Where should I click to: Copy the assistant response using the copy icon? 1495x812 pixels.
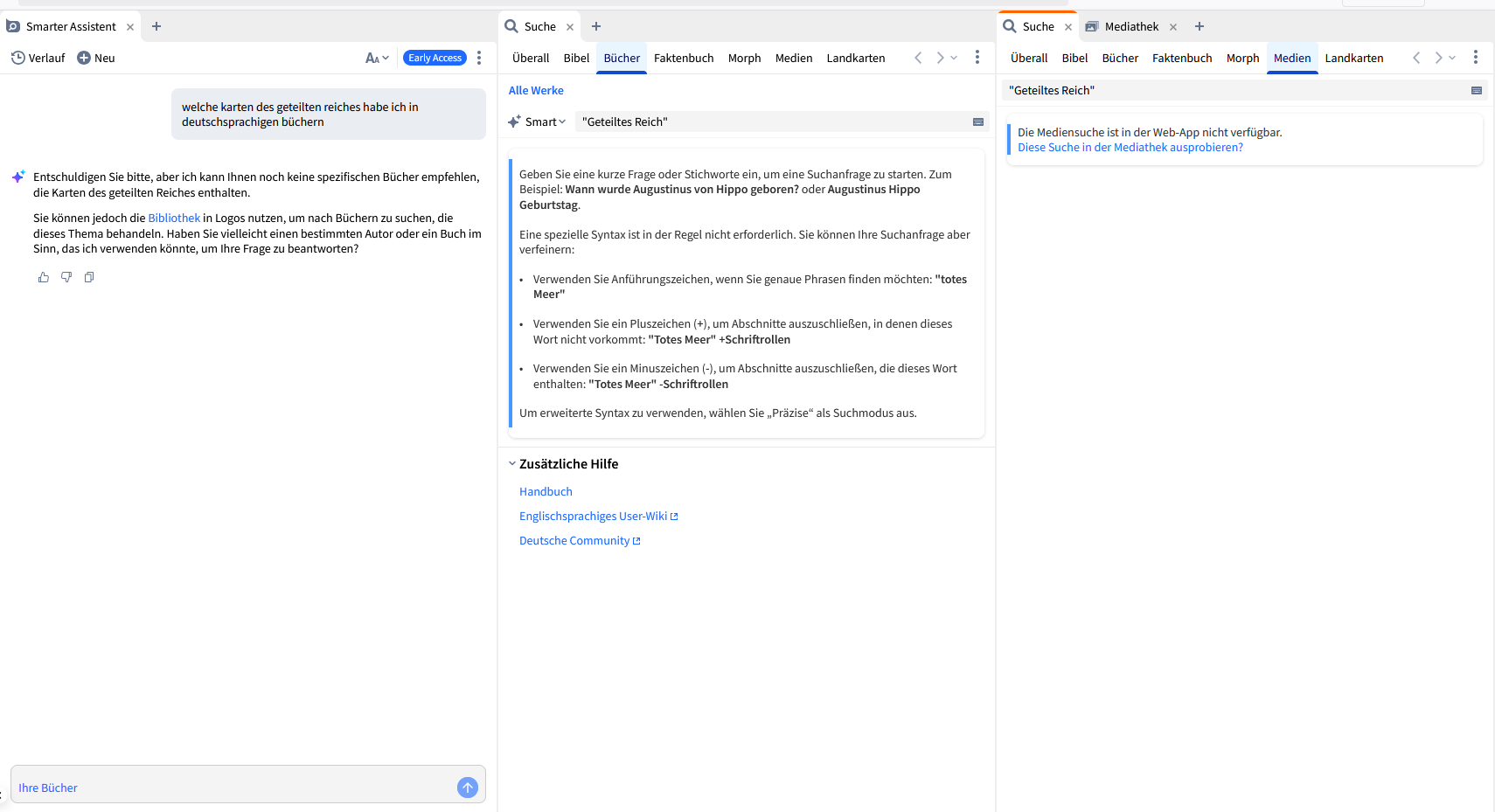[88, 277]
